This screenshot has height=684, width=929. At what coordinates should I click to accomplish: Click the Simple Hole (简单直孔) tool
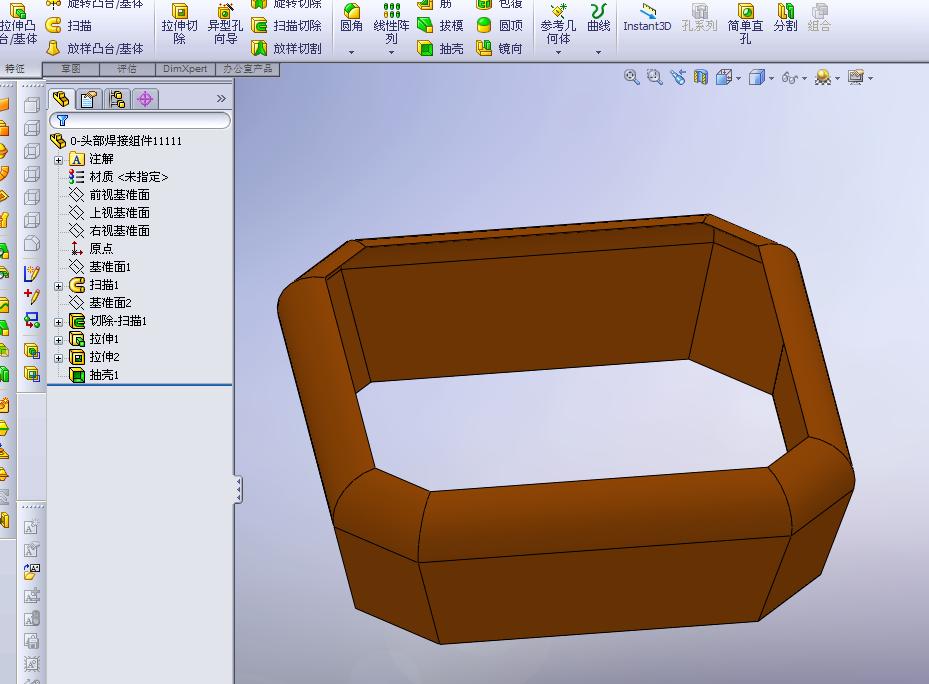tap(745, 24)
